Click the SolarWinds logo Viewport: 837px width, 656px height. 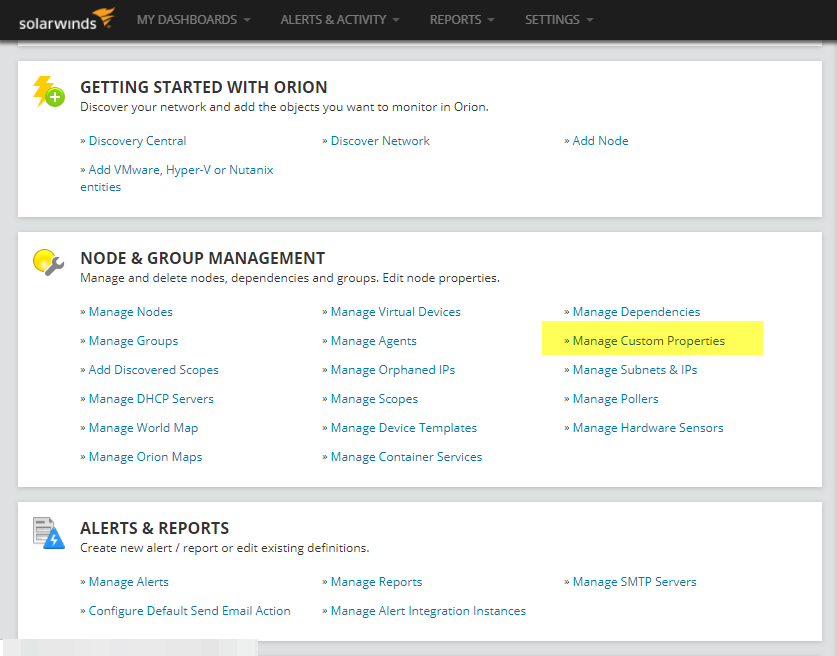67,19
